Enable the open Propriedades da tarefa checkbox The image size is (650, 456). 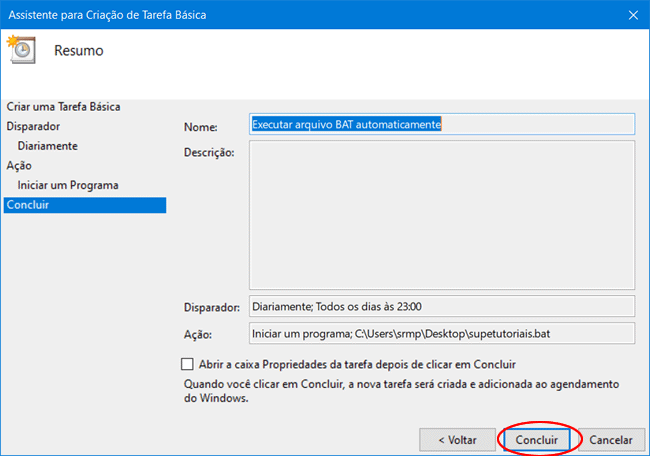click(x=187, y=364)
